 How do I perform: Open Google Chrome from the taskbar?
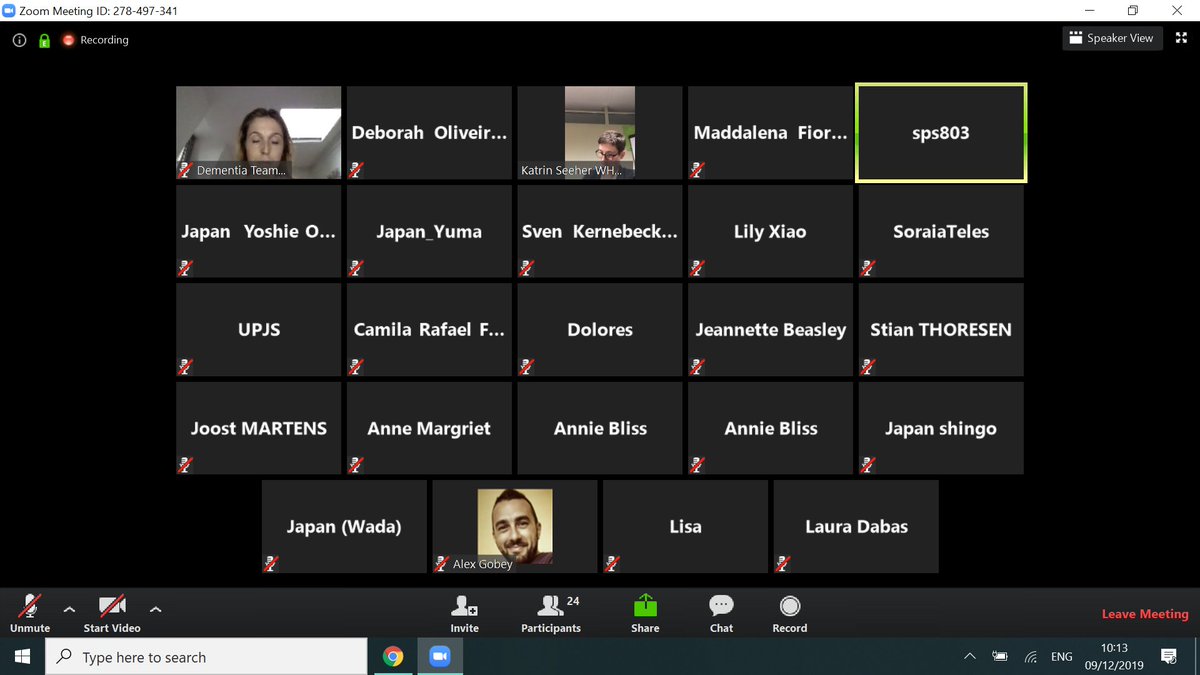(x=393, y=657)
